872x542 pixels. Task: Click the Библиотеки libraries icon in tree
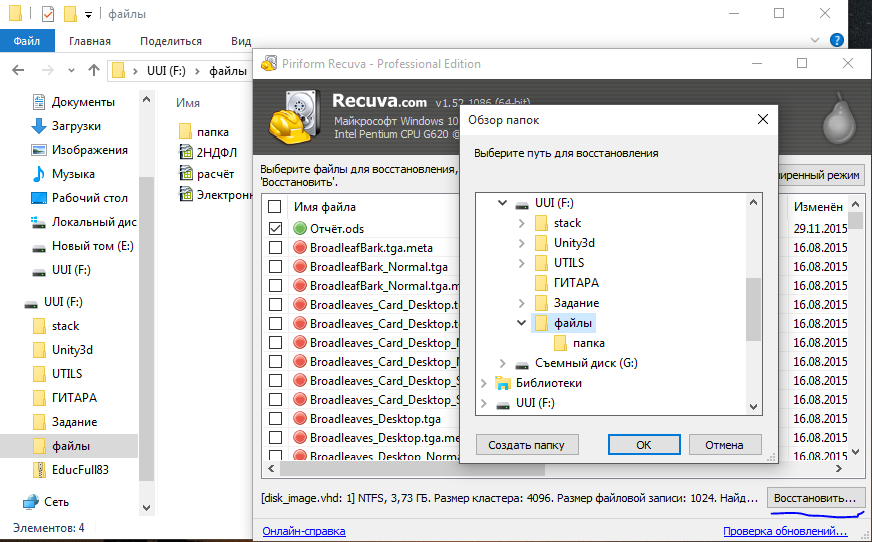point(503,383)
